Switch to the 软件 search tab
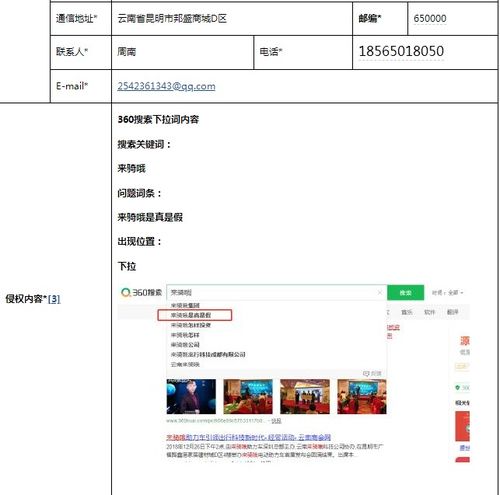The image size is (500, 495). pos(429,312)
